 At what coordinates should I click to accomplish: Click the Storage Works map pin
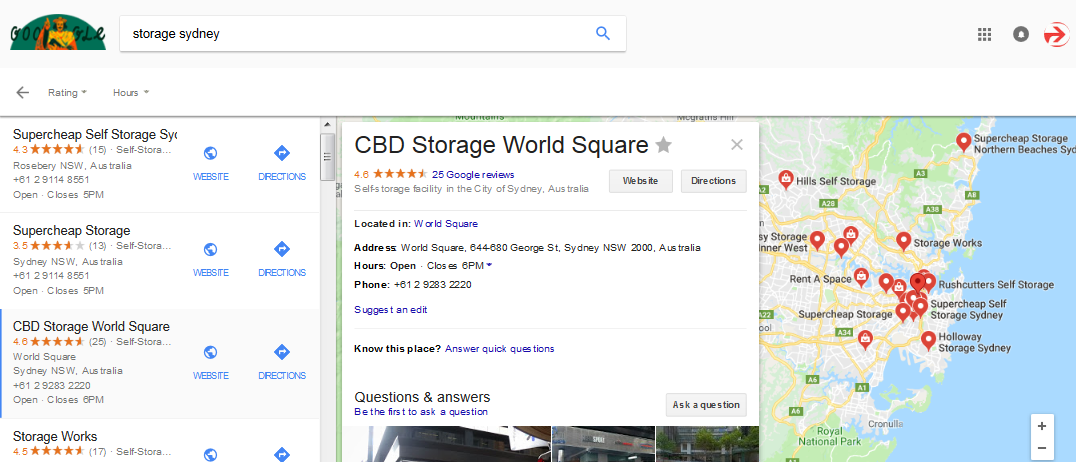point(904,240)
